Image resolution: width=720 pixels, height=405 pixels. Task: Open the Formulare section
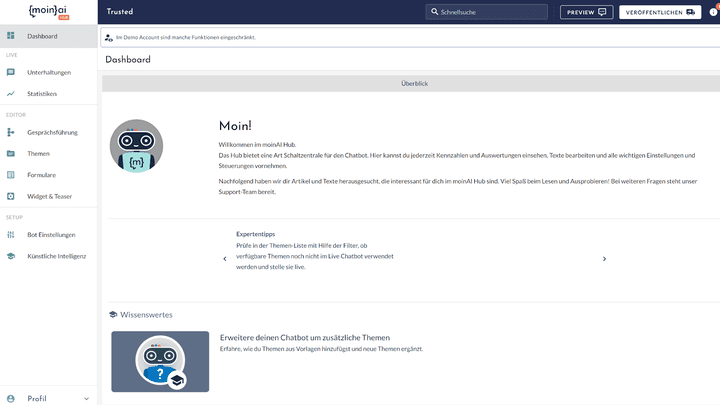pyautogui.click(x=49, y=175)
